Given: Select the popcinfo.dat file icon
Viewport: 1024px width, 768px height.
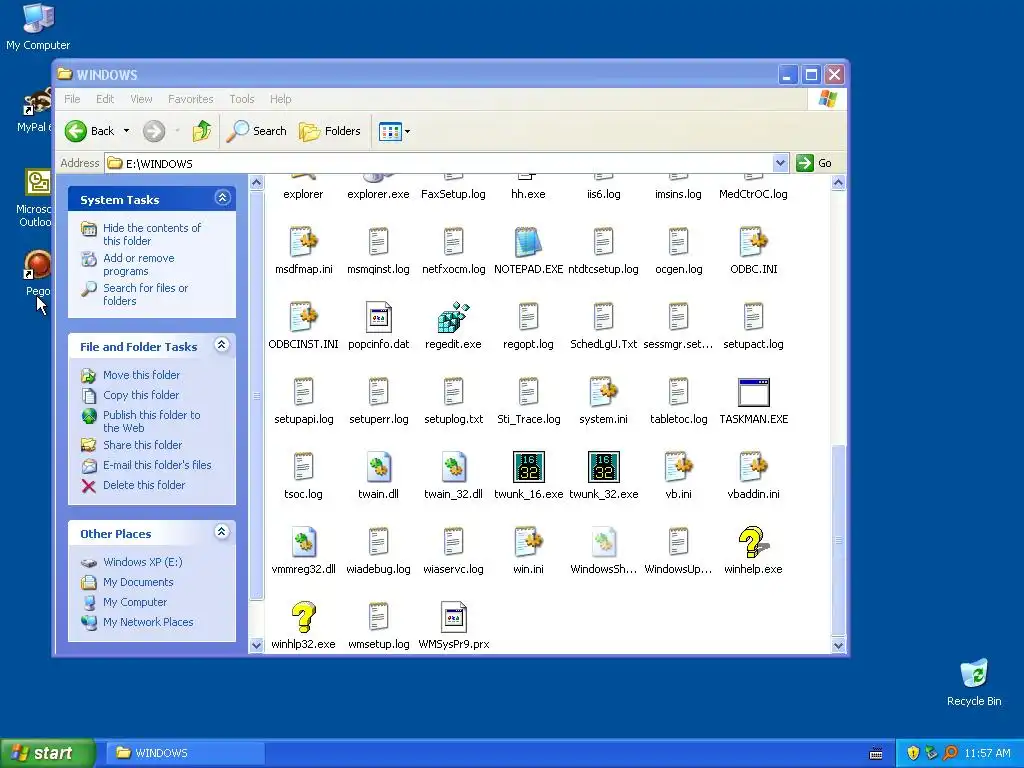Looking at the screenshot, I should pos(378,317).
